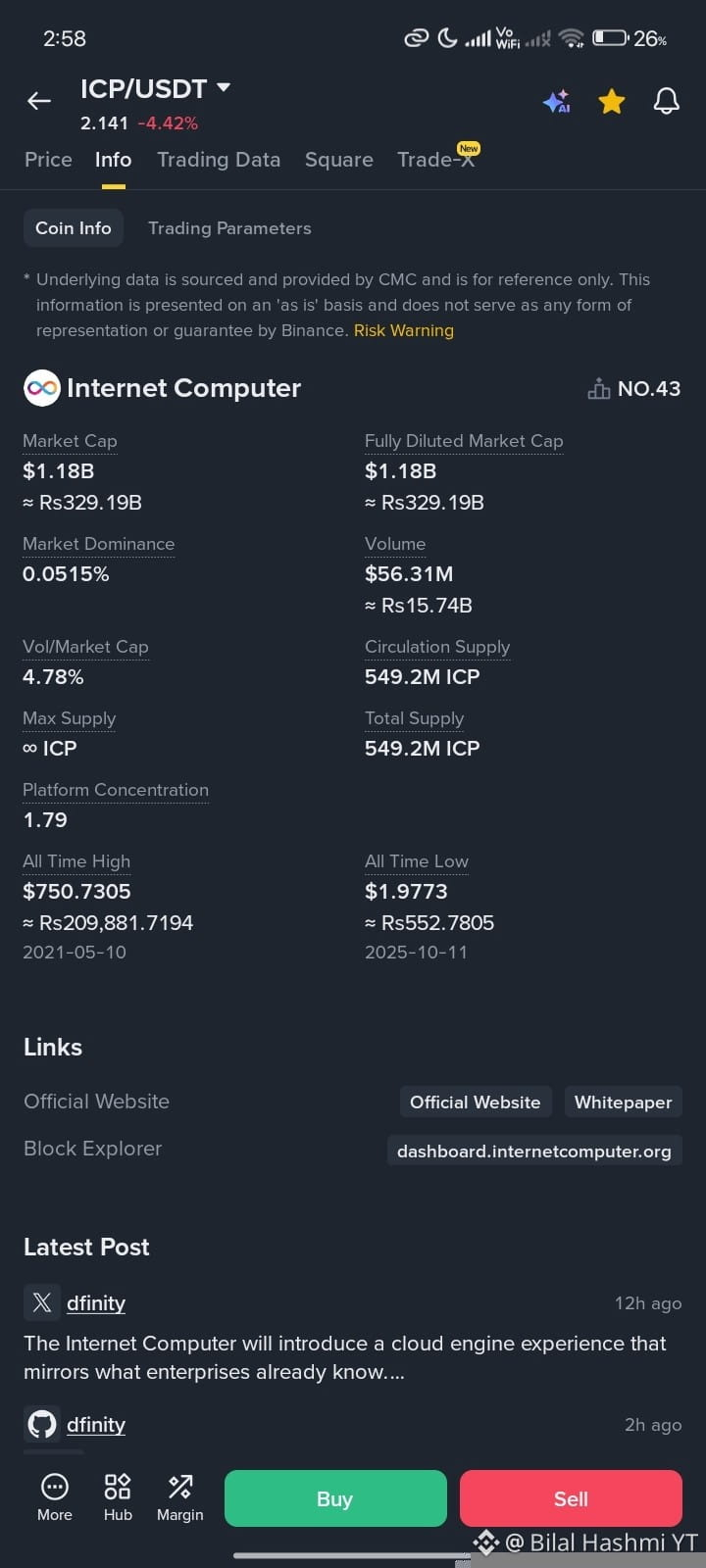Open the Trading Data tab
The width and height of the screenshot is (706, 1568).
[219, 160]
